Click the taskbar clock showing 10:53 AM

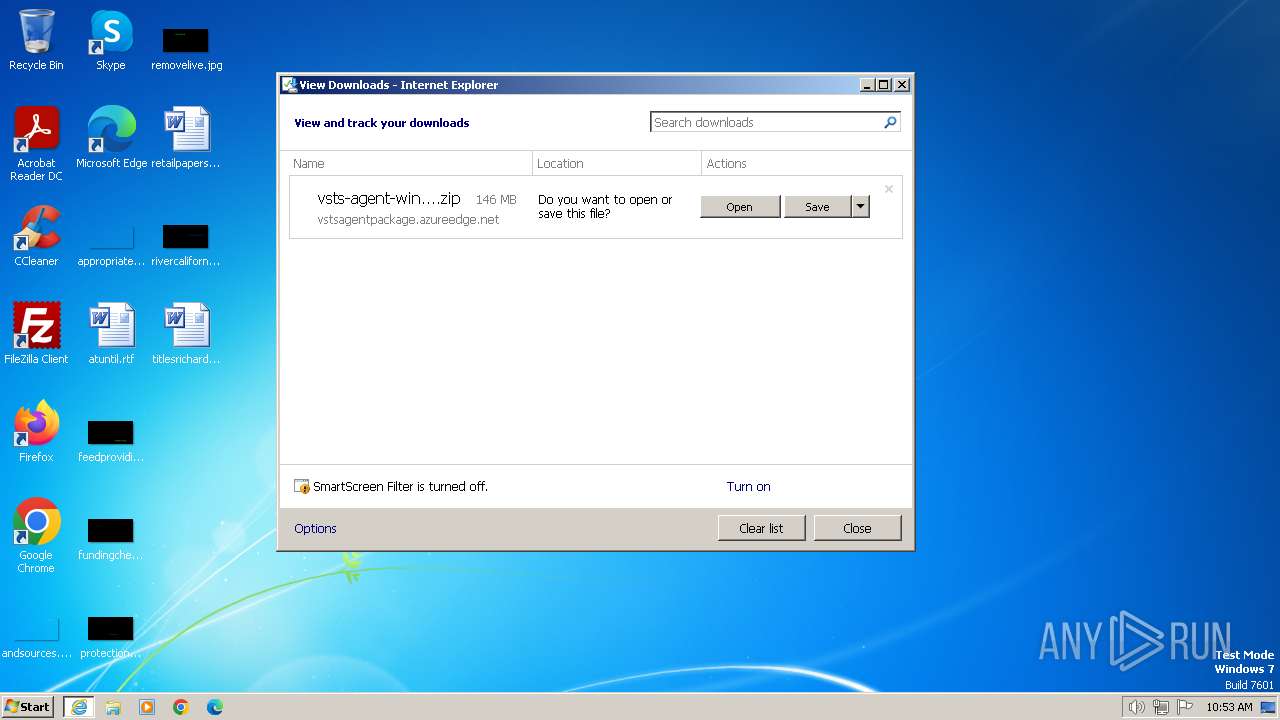(1229, 707)
